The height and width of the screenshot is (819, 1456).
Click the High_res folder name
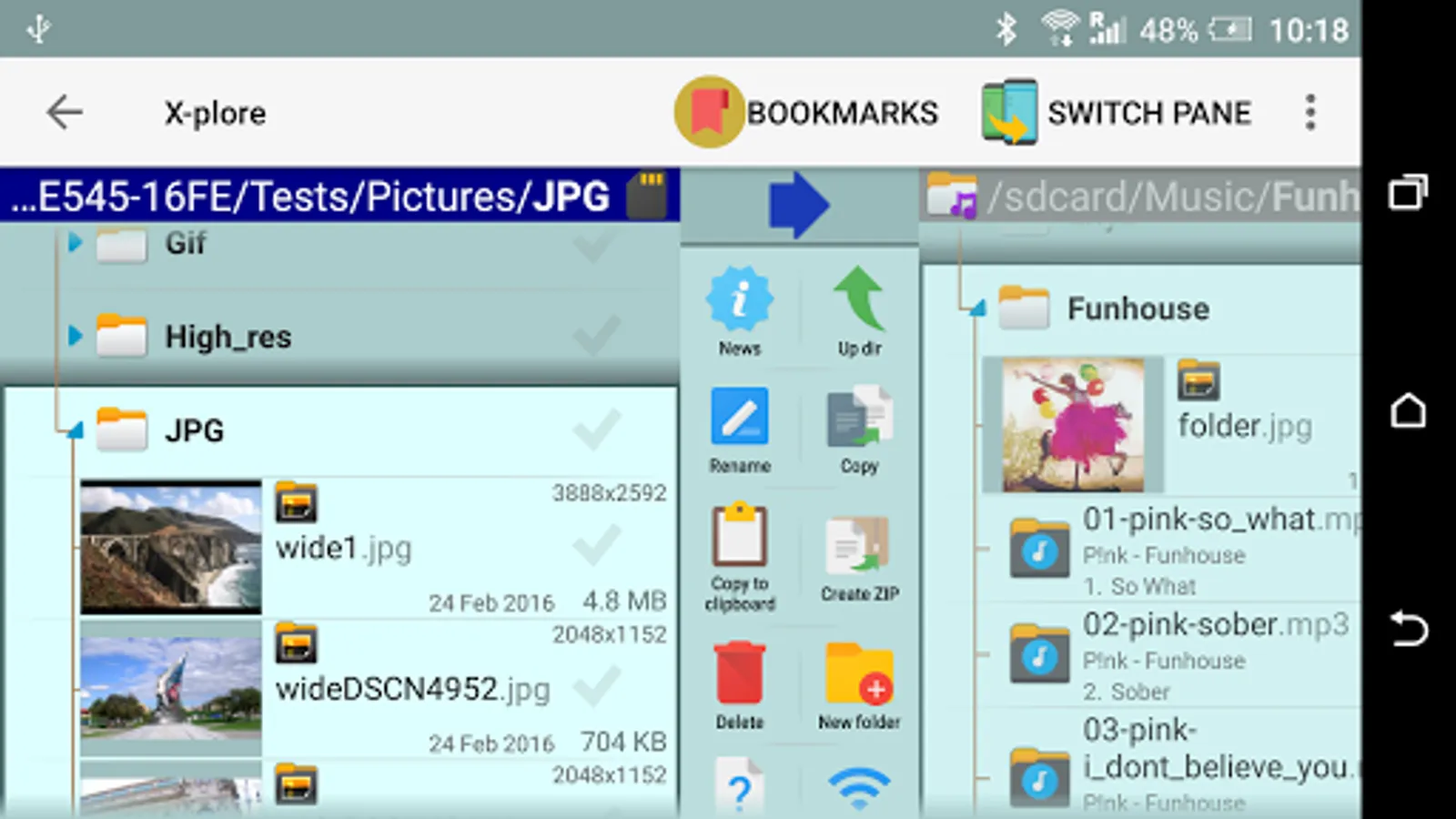pos(227,337)
